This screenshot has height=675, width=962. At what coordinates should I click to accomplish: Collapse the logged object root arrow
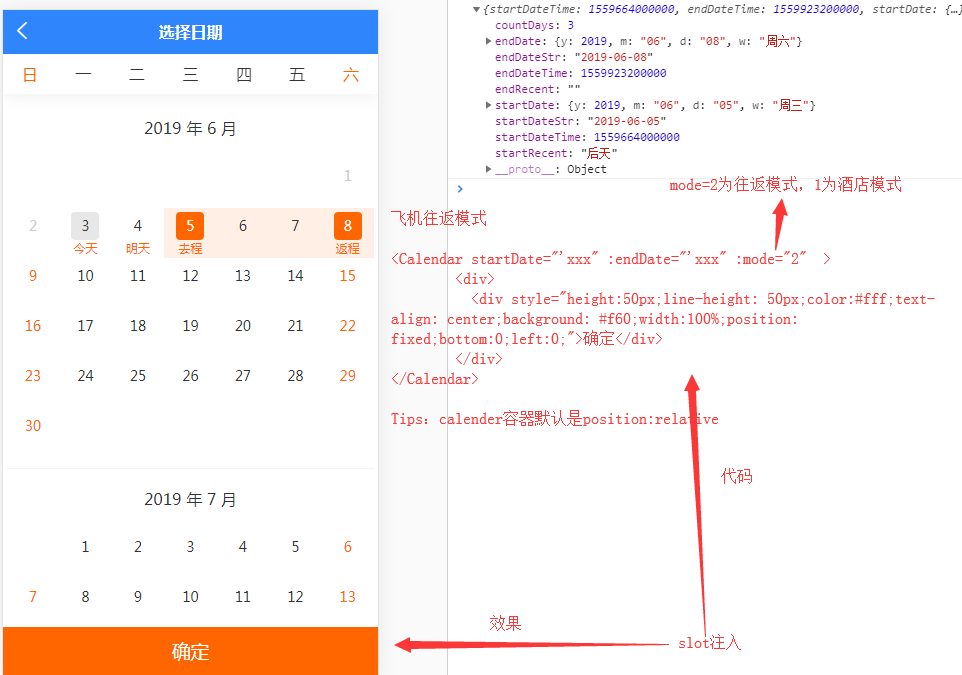476,9
